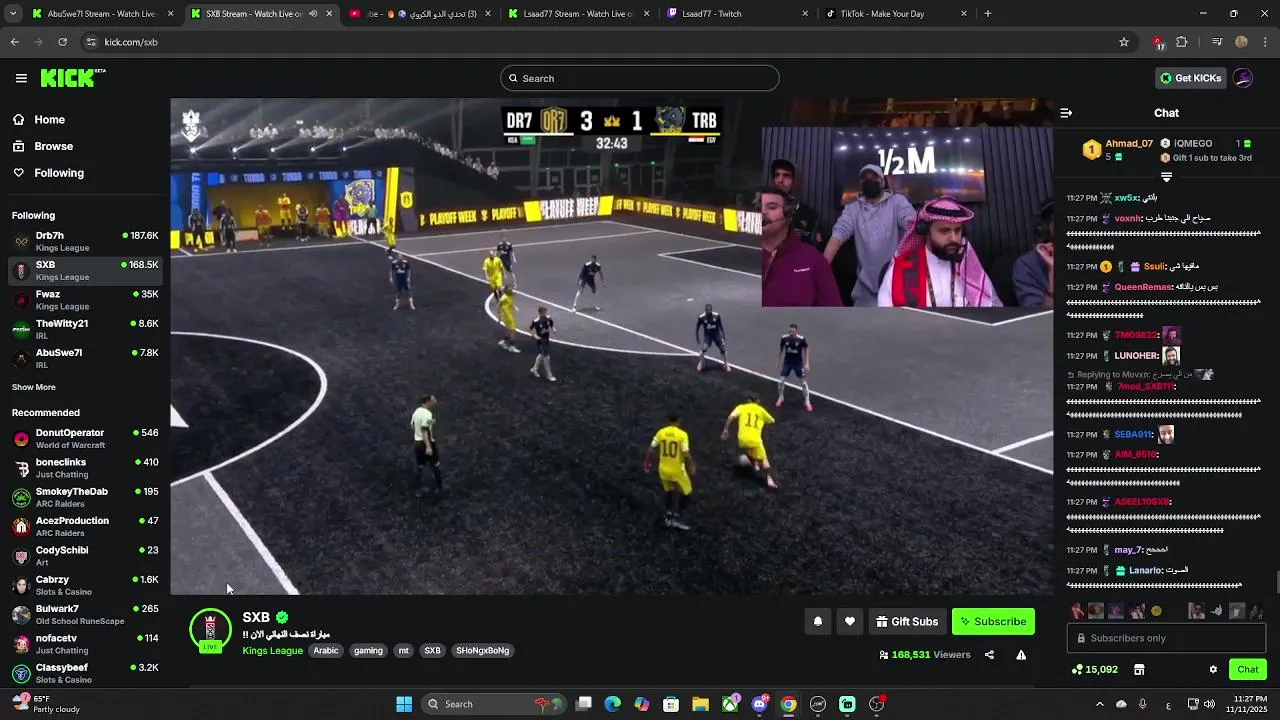This screenshot has height=720, width=1280.
Task: Show hidden system tray icons
Action: click(x=1100, y=704)
